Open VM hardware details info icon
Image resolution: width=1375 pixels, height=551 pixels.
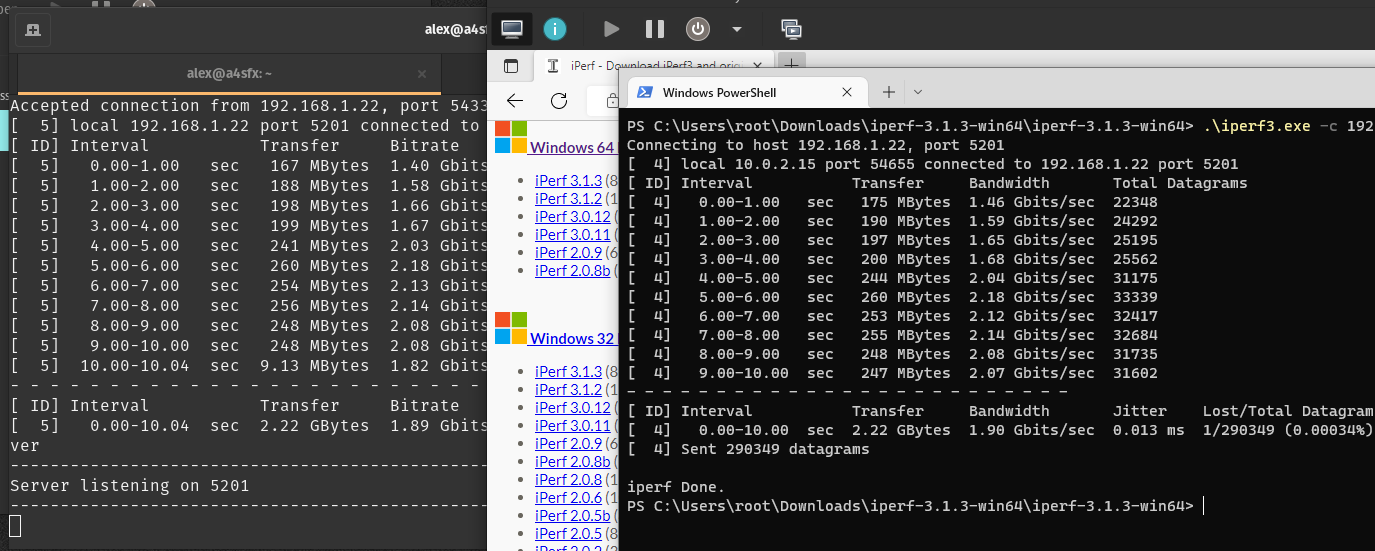(555, 29)
